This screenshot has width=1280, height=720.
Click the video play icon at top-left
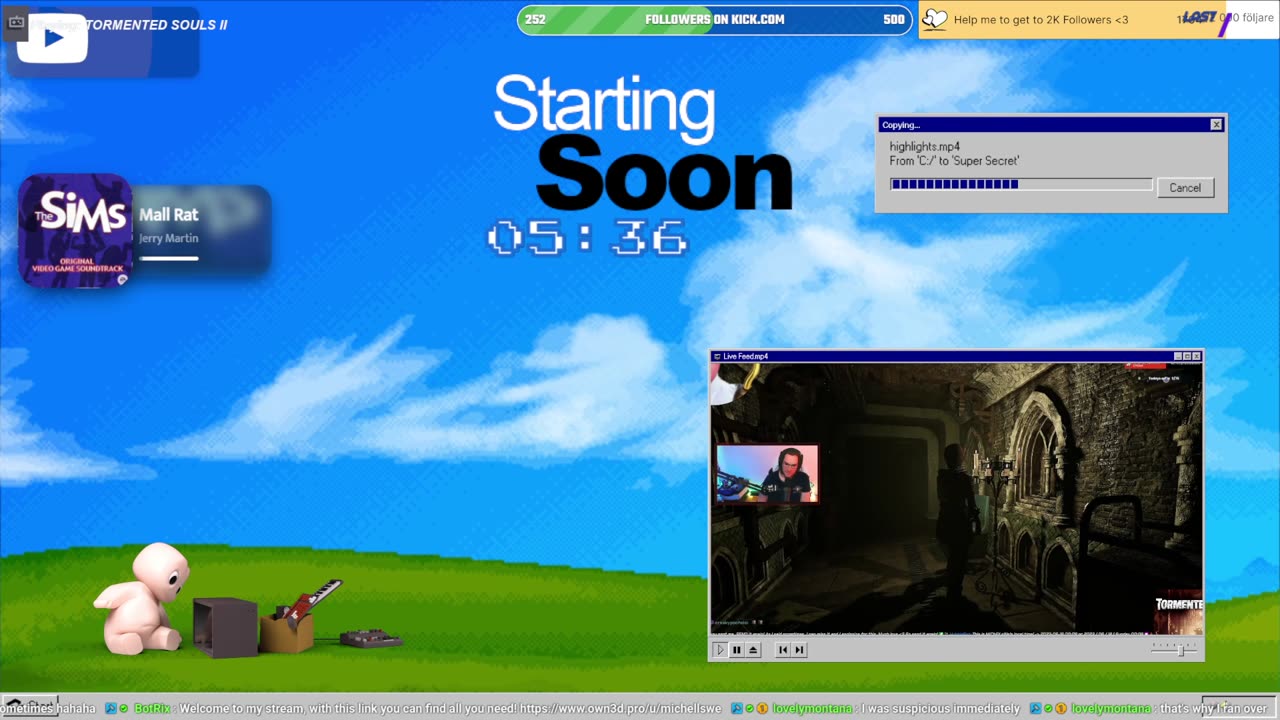pyautogui.click(x=53, y=38)
